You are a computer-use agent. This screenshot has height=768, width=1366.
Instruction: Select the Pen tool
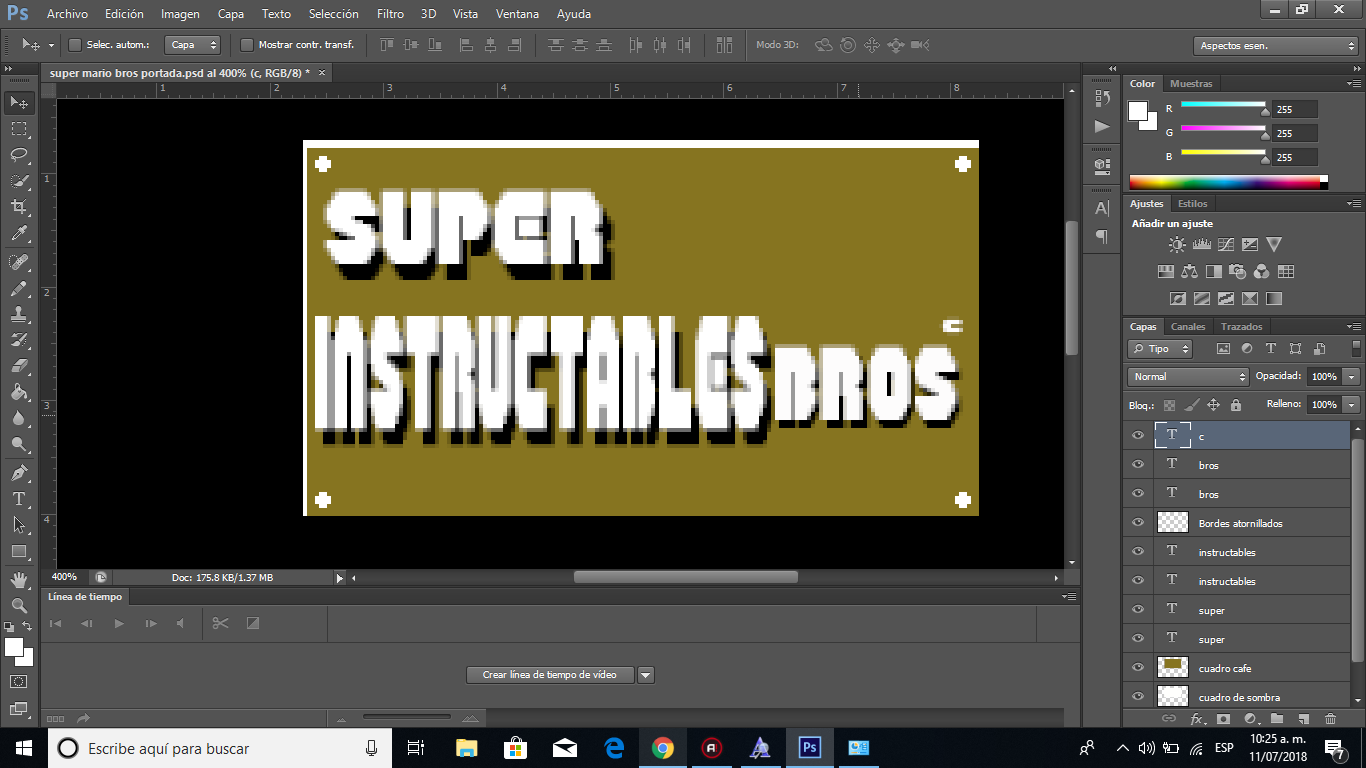click(18, 472)
